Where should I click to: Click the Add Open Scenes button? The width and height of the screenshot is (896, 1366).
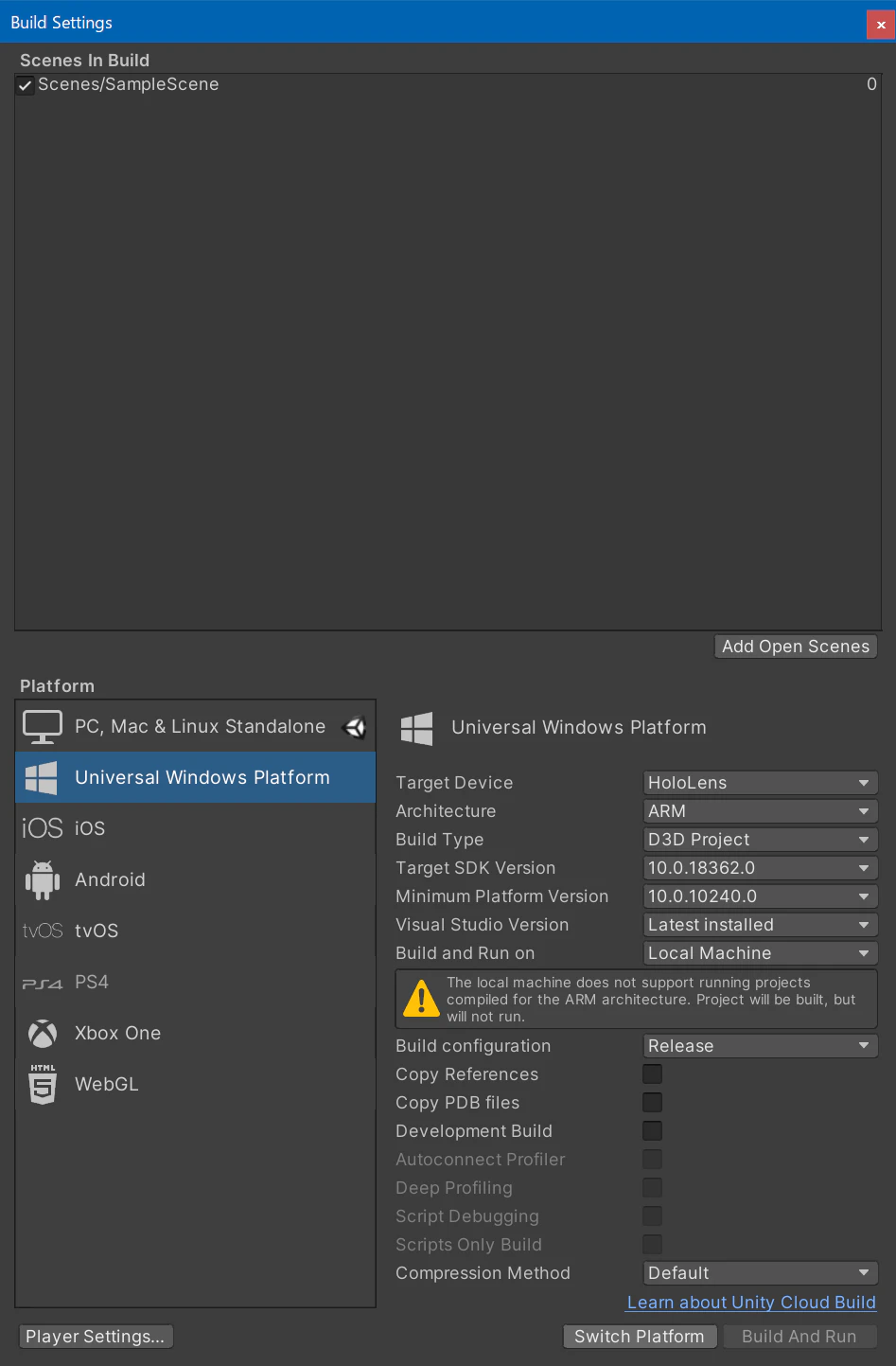pos(796,647)
